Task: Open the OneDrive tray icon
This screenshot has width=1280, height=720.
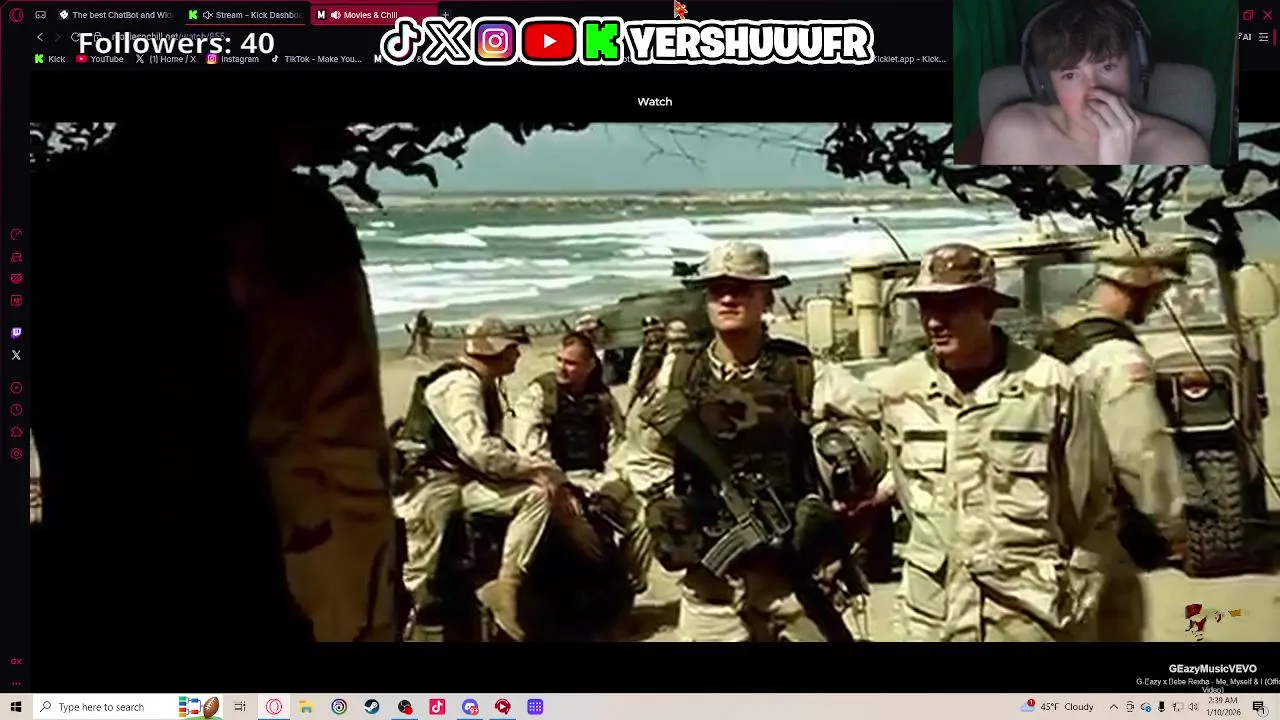Action: coord(1146,707)
